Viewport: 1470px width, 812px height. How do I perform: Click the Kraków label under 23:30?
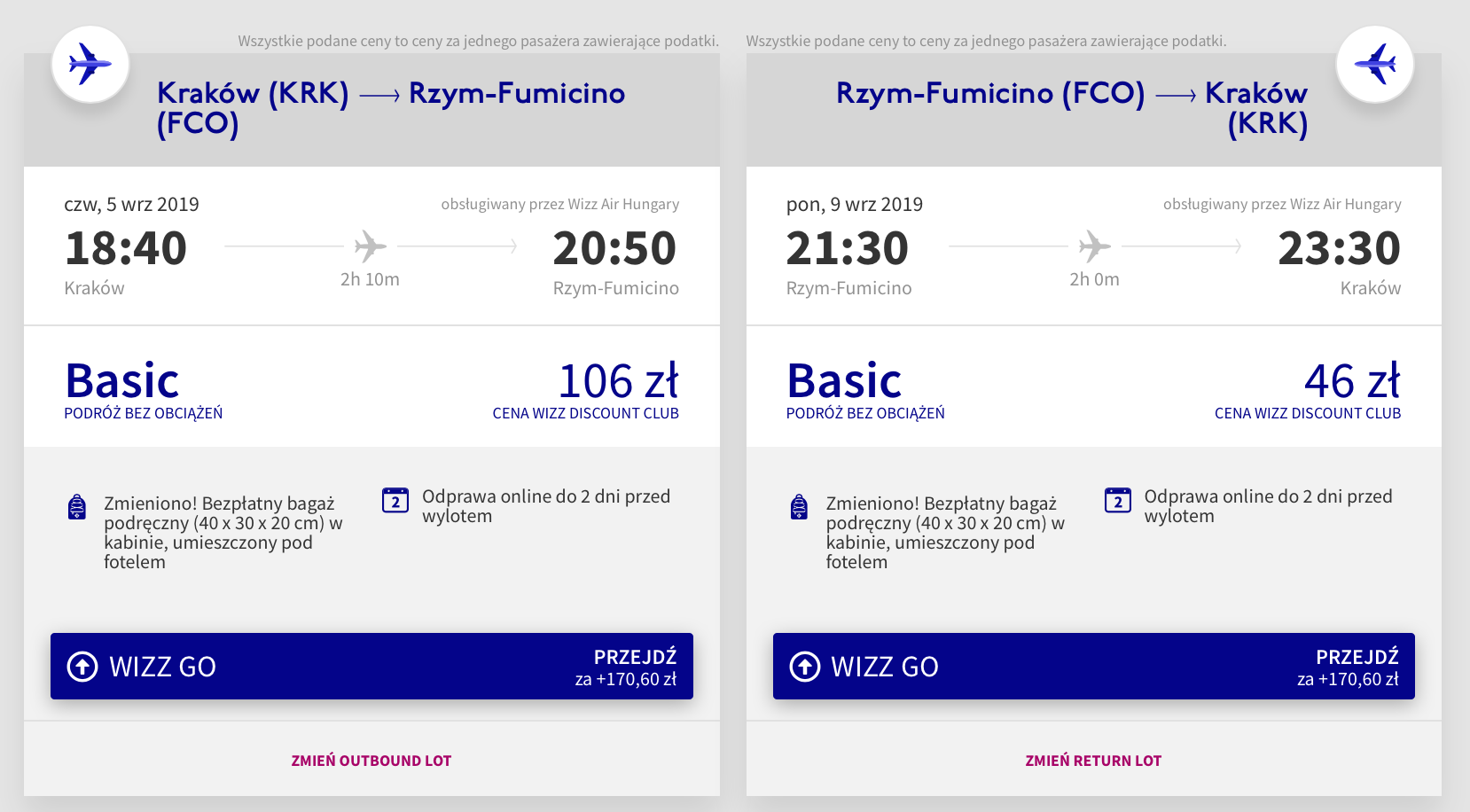(x=1371, y=288)
